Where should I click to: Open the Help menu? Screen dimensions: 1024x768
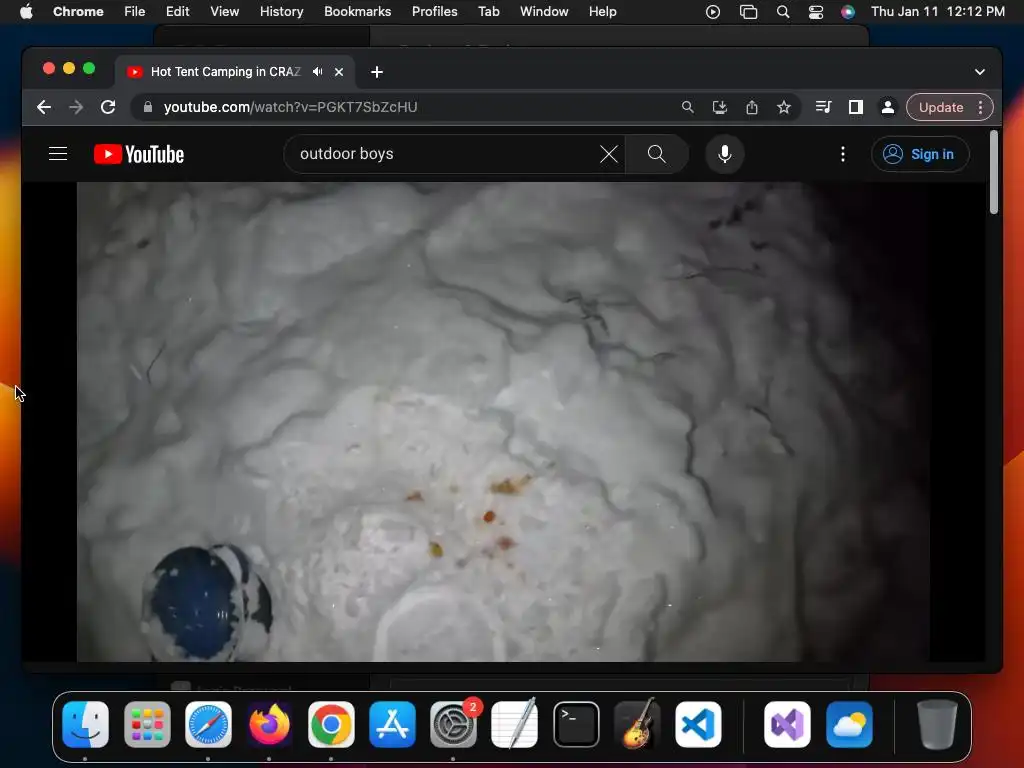(602, 12)
